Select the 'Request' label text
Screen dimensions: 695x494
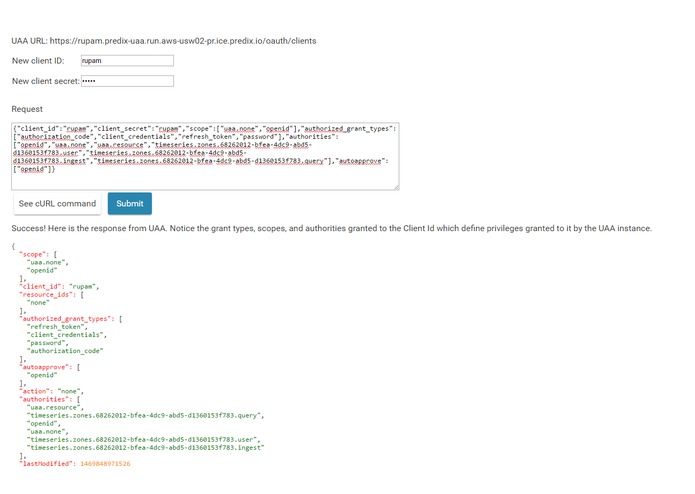tap(27, 109)
